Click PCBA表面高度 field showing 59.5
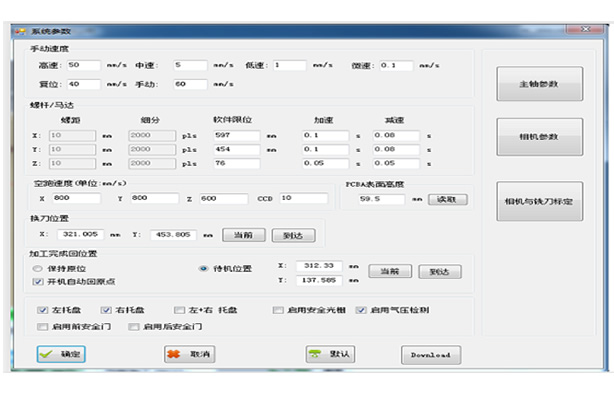Image resolution: width=614 pixels, height=393 pixels. [x=381, y=199]
